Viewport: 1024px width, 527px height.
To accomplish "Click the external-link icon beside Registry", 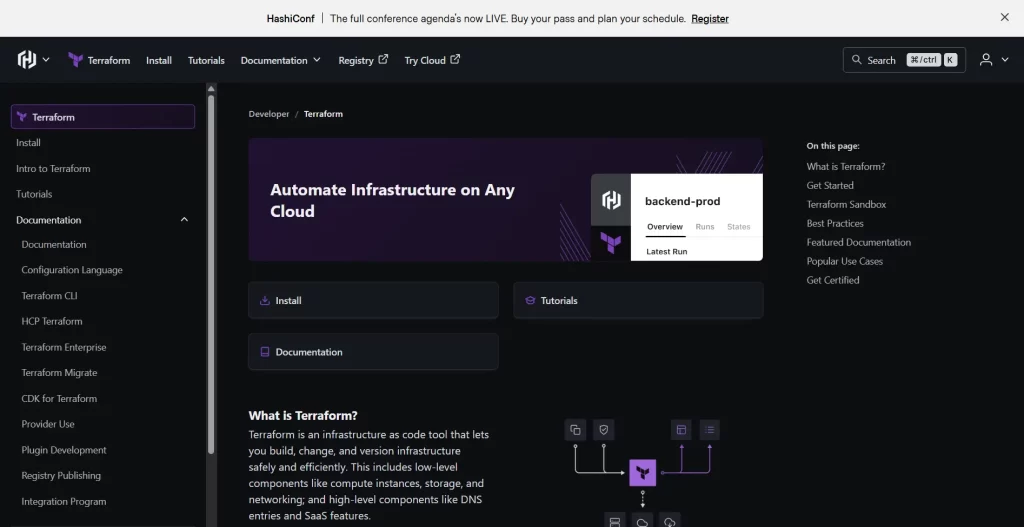I will (x=383, y=59).
